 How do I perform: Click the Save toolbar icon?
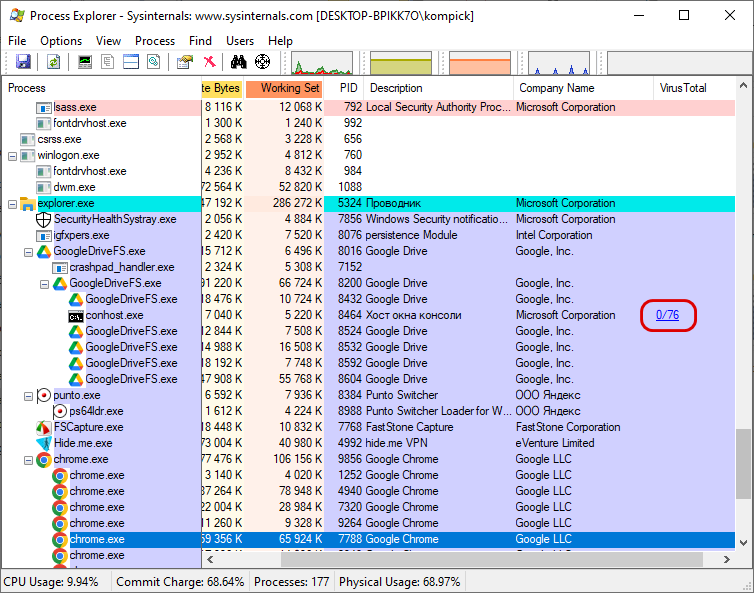(x=23, y=62)
